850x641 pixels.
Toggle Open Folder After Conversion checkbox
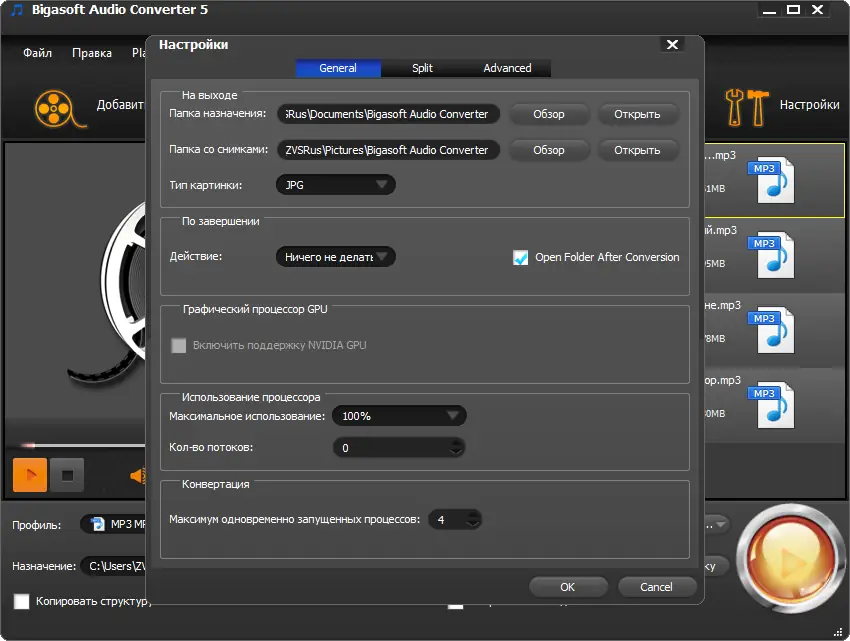(x=520, y=258)
